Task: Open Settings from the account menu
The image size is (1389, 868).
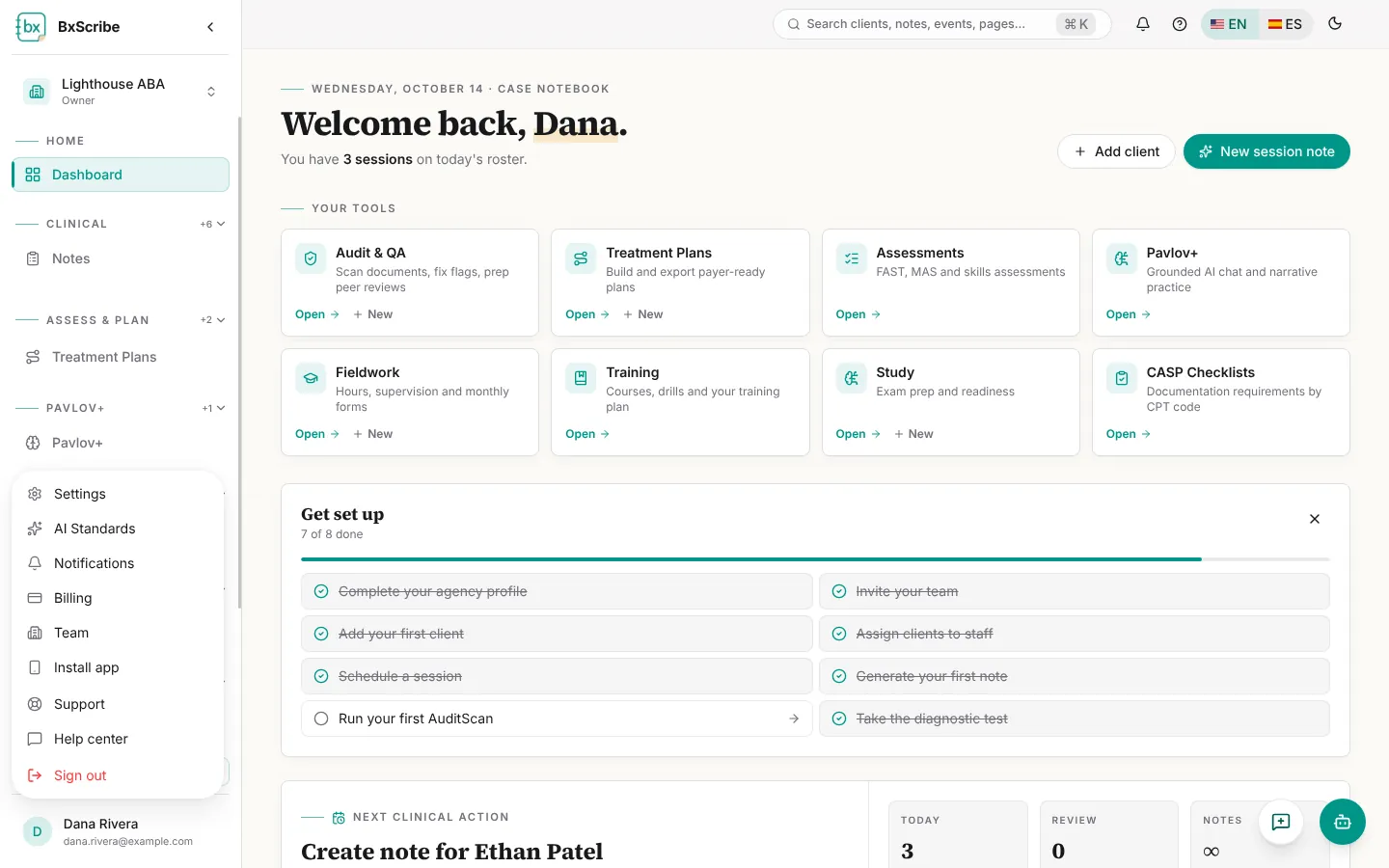Action: (x=118, y=494)
